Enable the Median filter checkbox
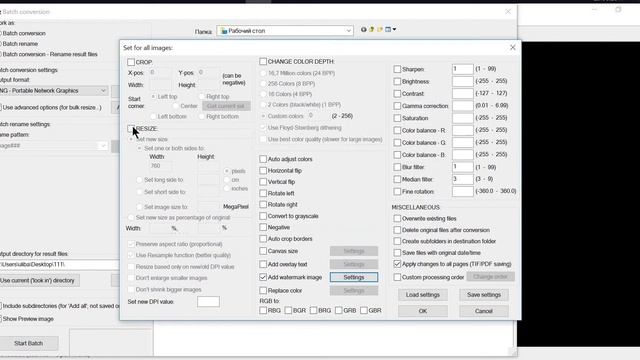Image resolution: width=640 pixels, height=360 pixels. pos(397,179)
